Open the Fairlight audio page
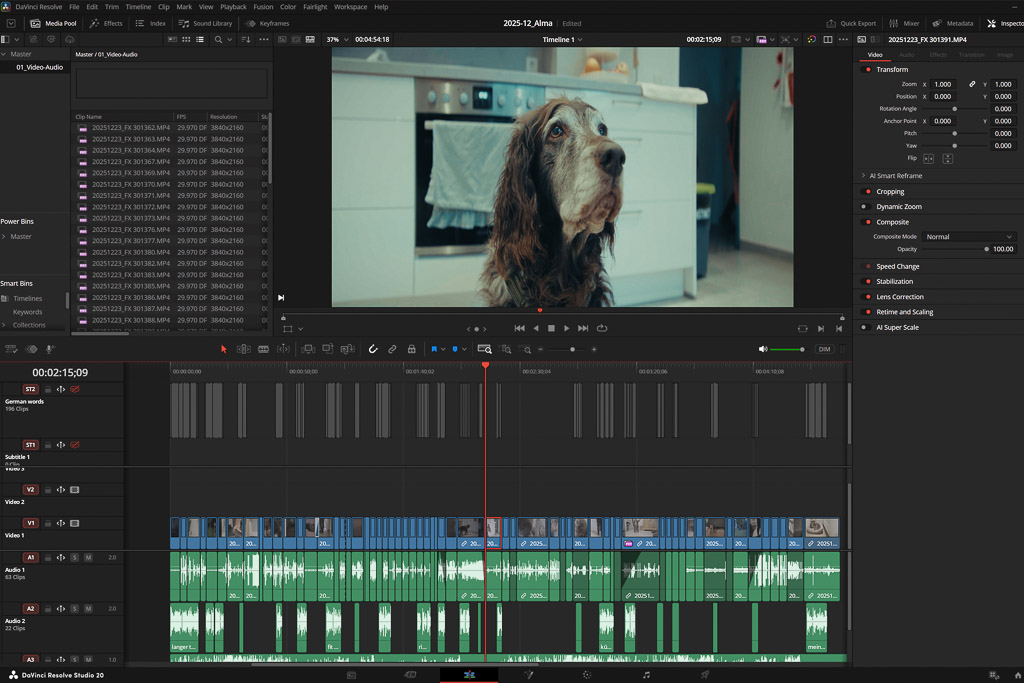 (645, 675)
